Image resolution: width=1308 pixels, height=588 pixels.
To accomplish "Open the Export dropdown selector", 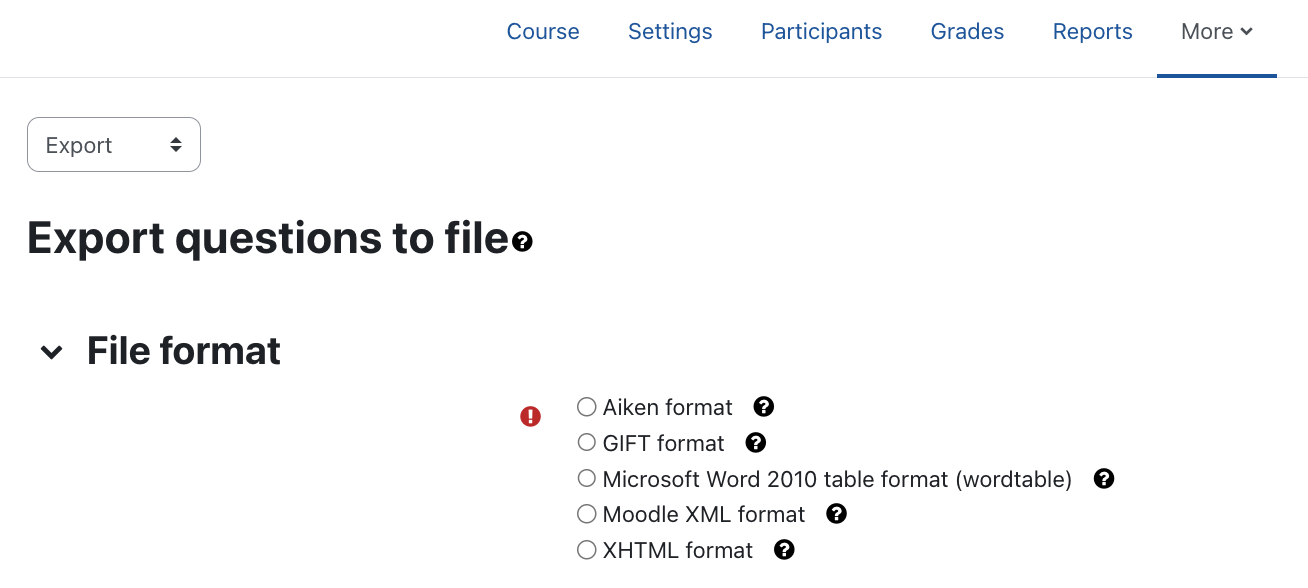I will tap(113, 144).
